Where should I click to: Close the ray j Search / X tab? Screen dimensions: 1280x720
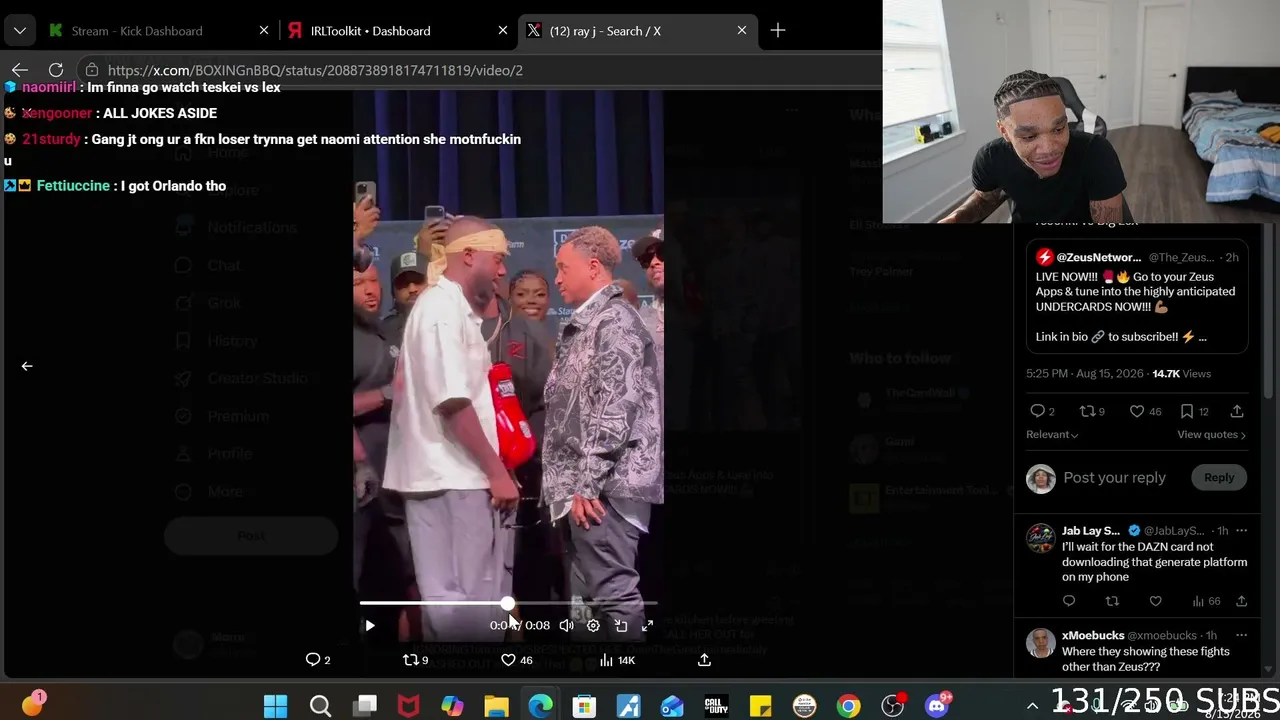click(x=742, y=31)
